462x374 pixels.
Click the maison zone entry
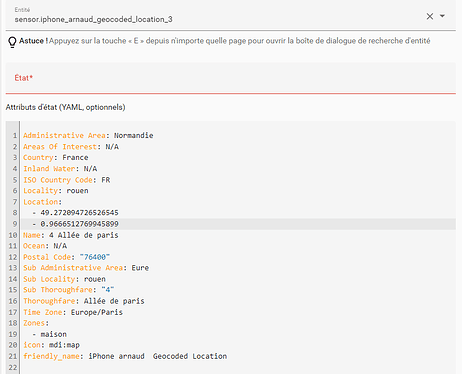point(53,334)
